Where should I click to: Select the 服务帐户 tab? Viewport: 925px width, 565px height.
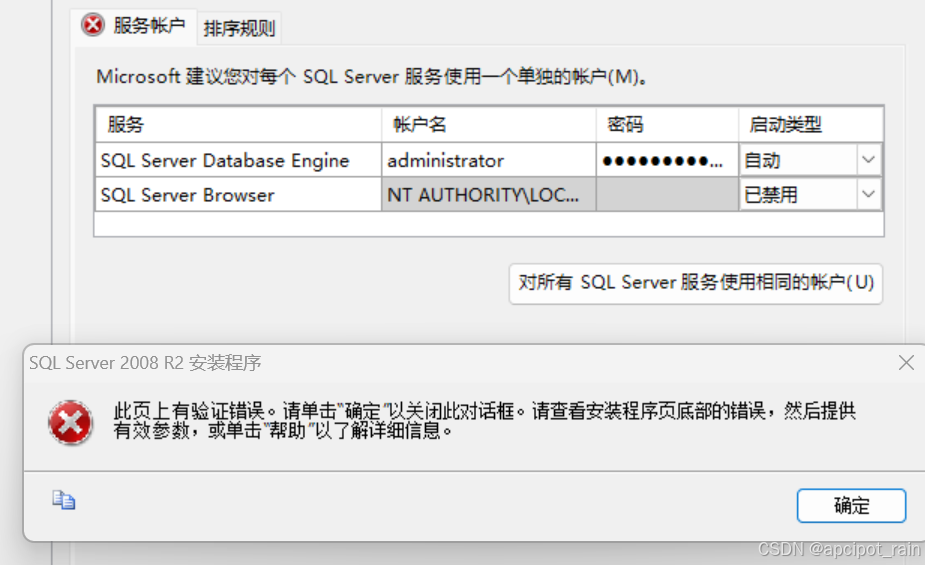(133, 26)
